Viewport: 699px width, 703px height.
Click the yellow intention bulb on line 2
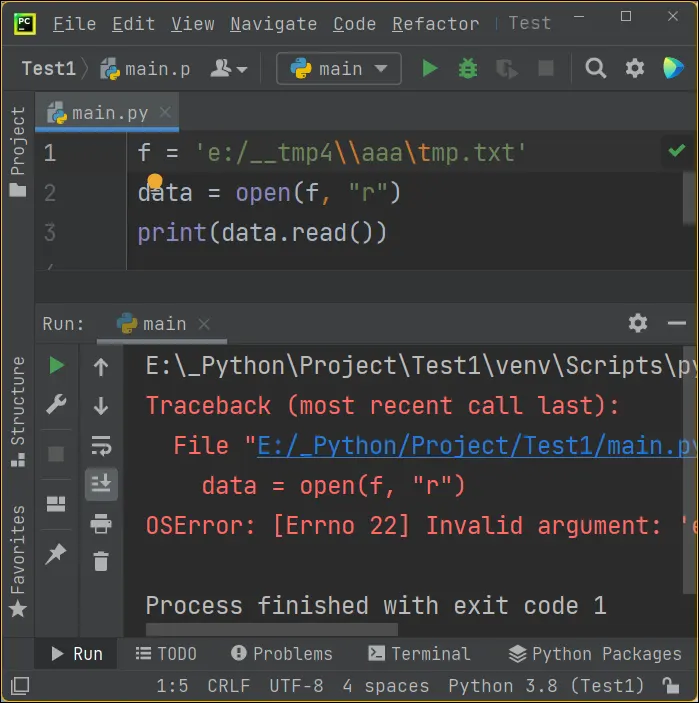[155, 181]
